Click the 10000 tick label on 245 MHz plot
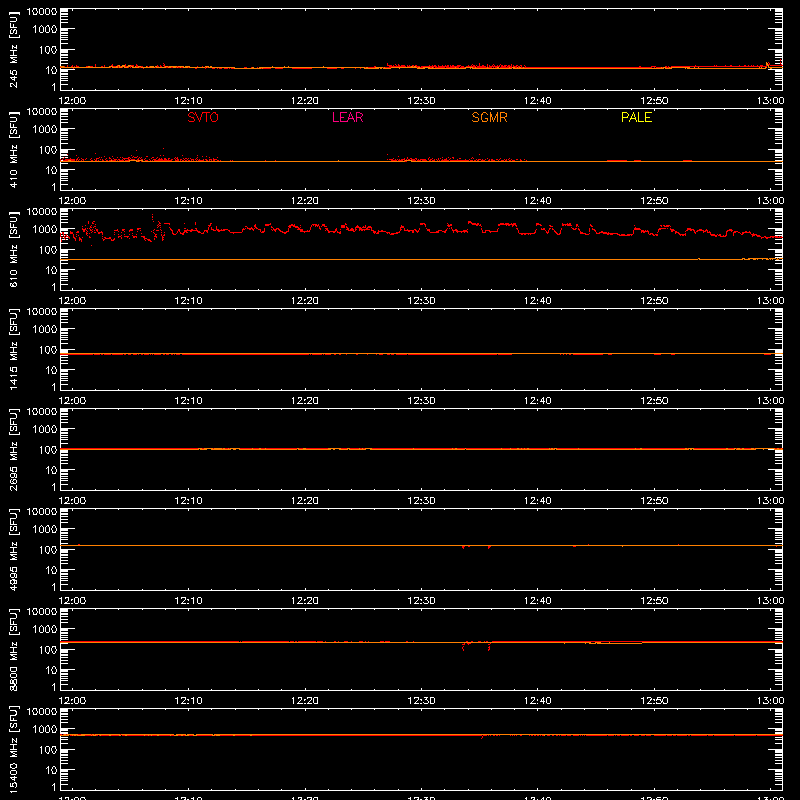 click(x=42, y=12)
